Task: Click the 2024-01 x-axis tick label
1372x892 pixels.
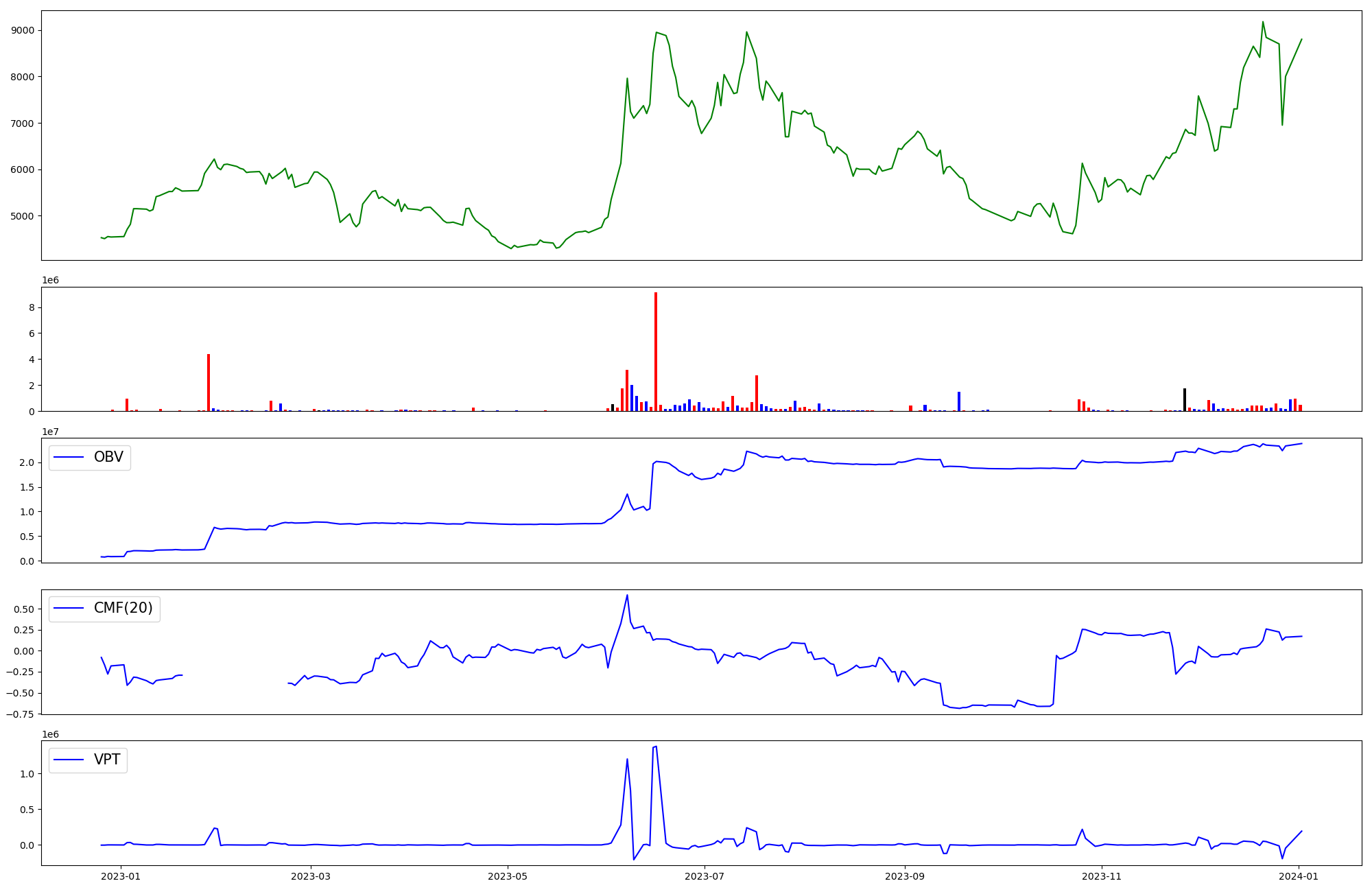Action: pos(1299,876)
